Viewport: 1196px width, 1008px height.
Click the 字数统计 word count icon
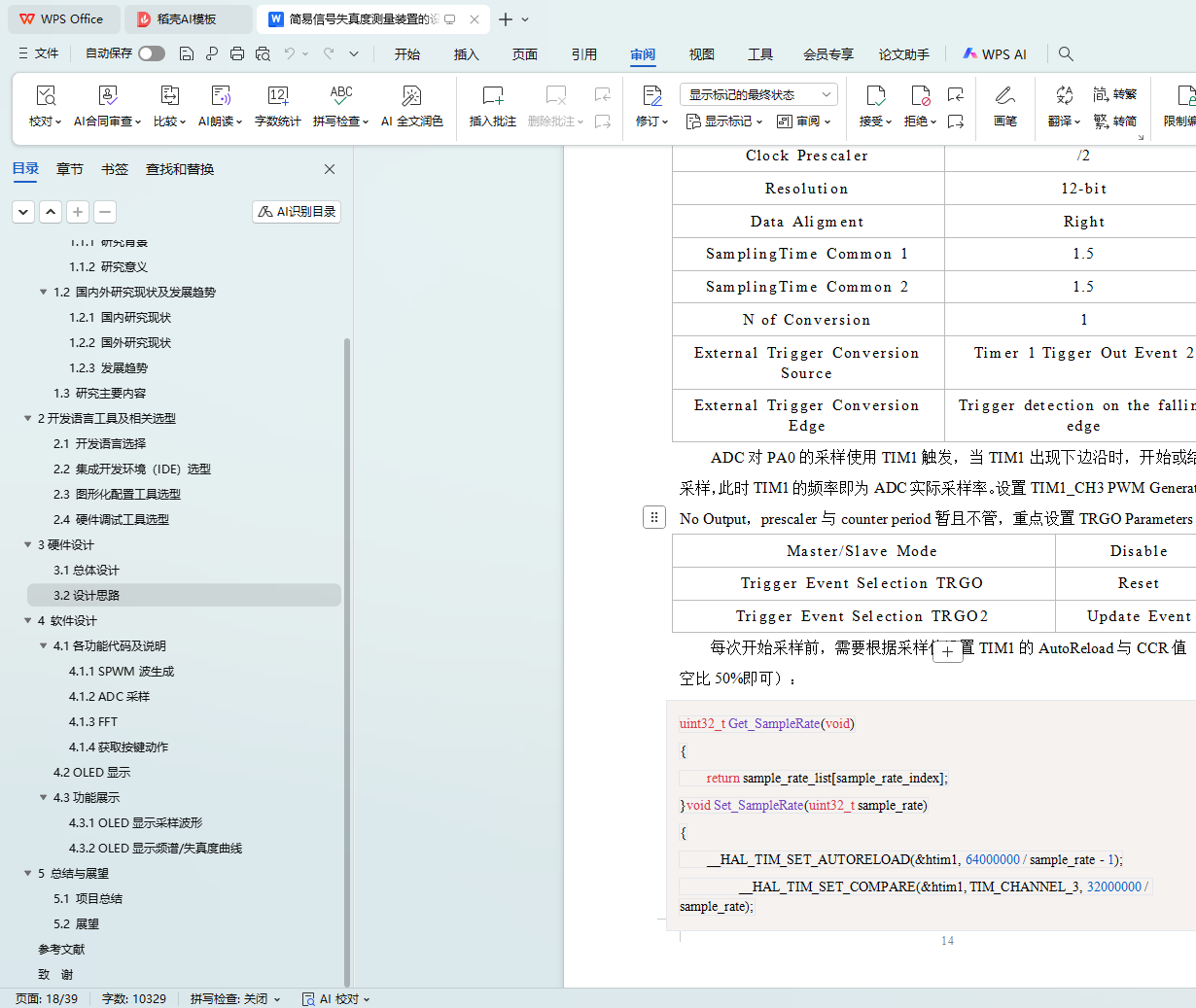point(277,96)
